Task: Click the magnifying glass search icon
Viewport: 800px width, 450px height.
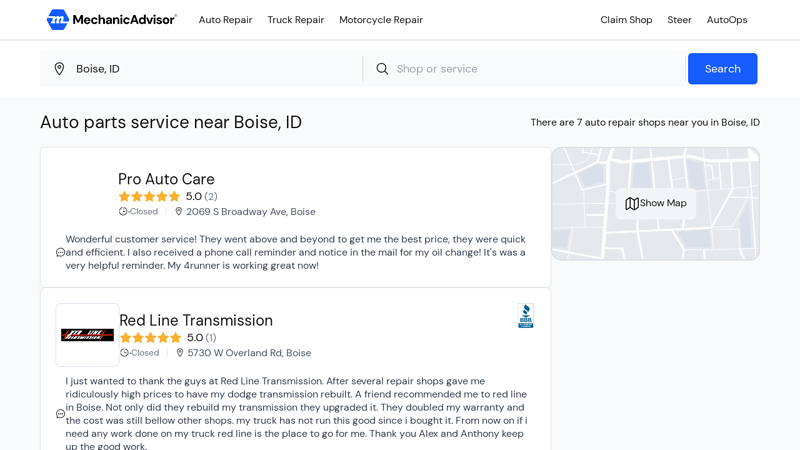Action: 382,69
